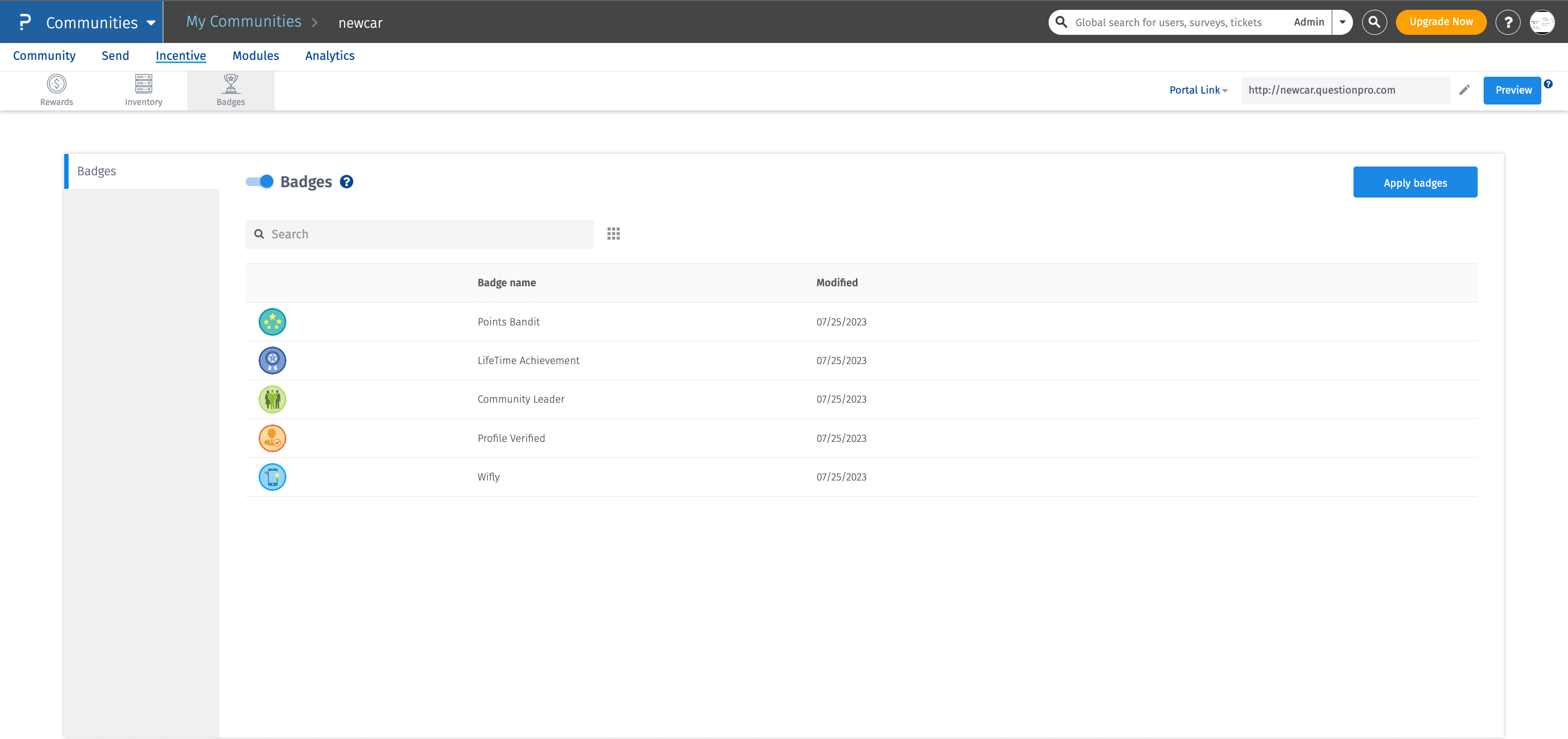Toggle the Badges feature switch off
This screenshot has width=1568, height=739.
tap(258, 181)
